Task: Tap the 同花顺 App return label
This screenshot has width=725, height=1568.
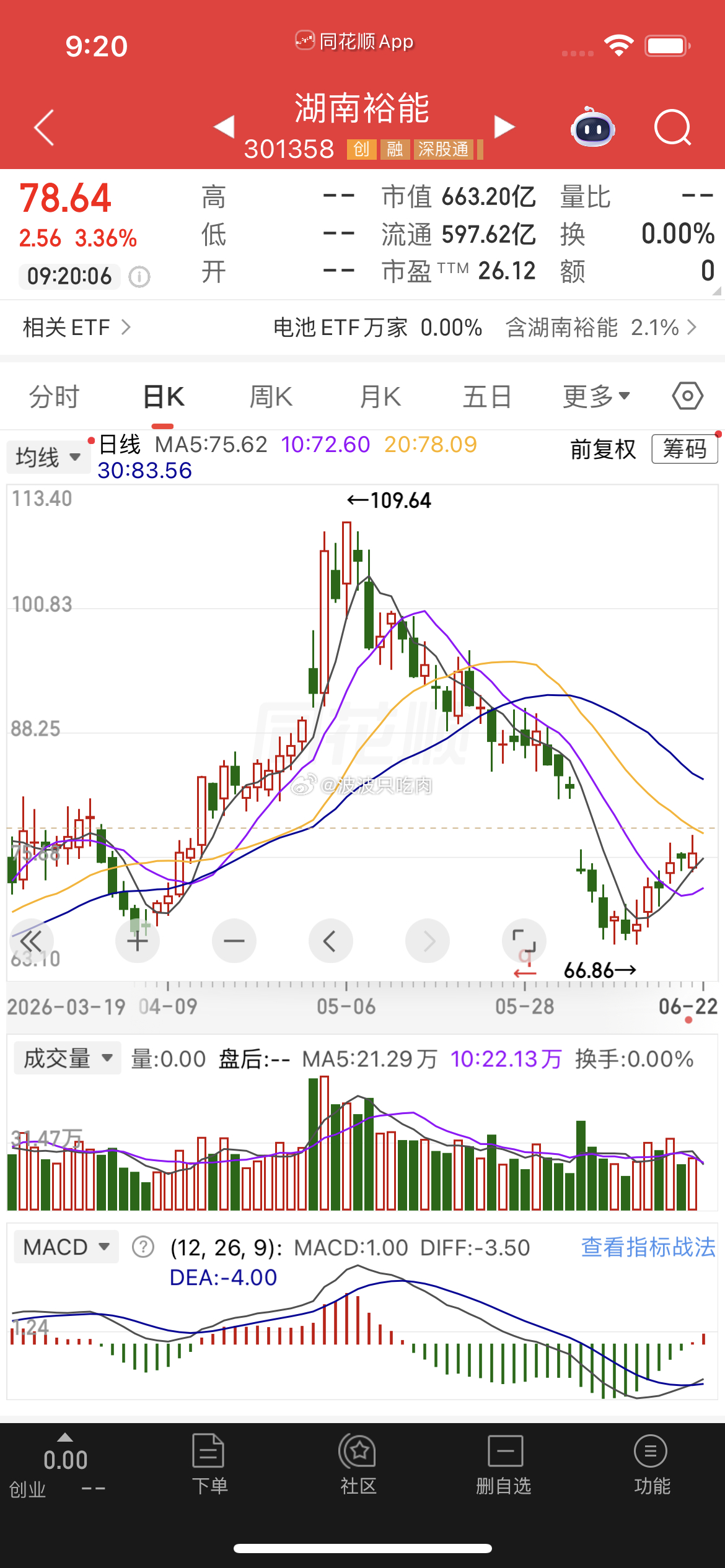Action: tap(354, 41)
